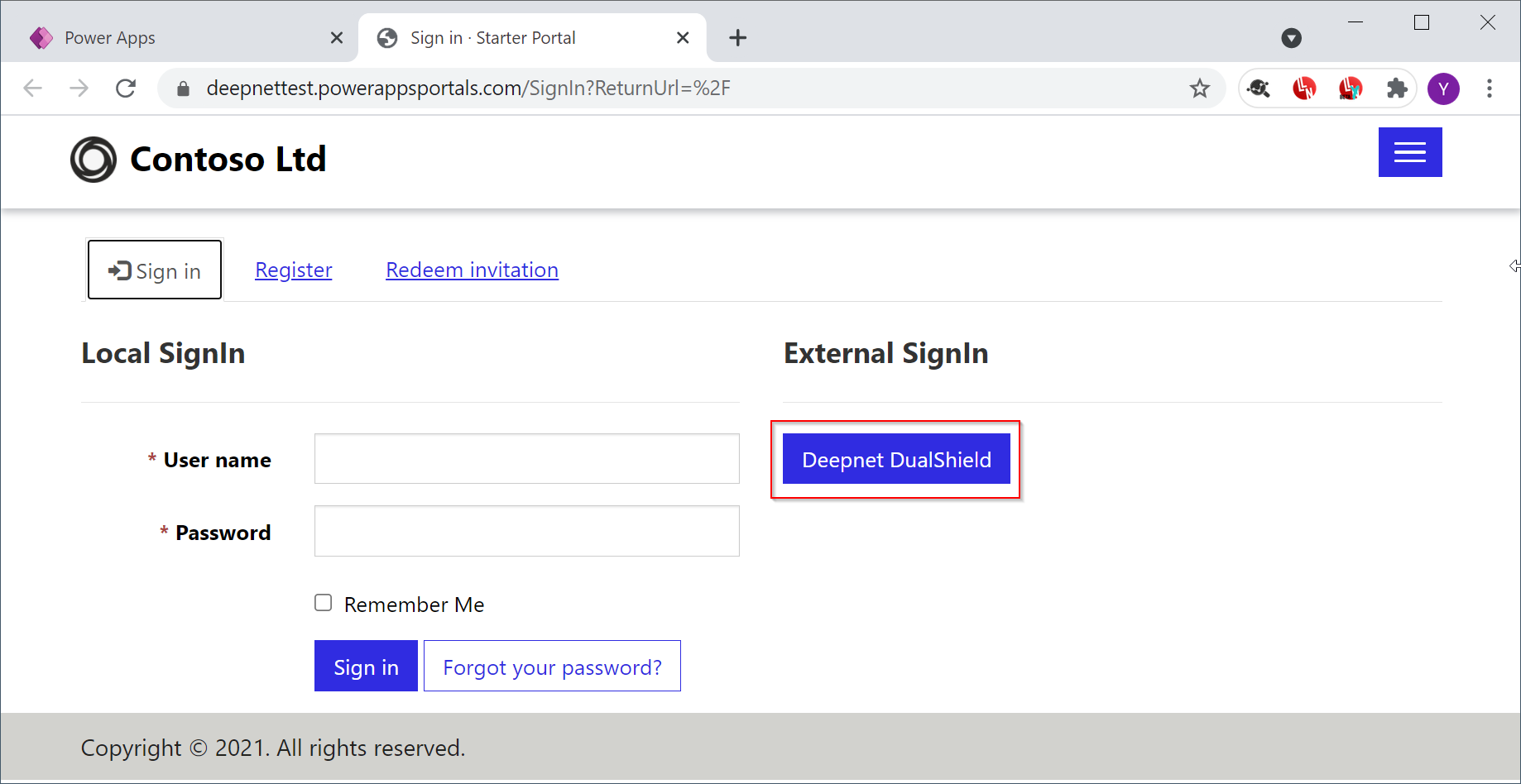Open the Chrome extensions puzzle icon
This screenshot has width=1521, height=784.
coord(1397,88)
